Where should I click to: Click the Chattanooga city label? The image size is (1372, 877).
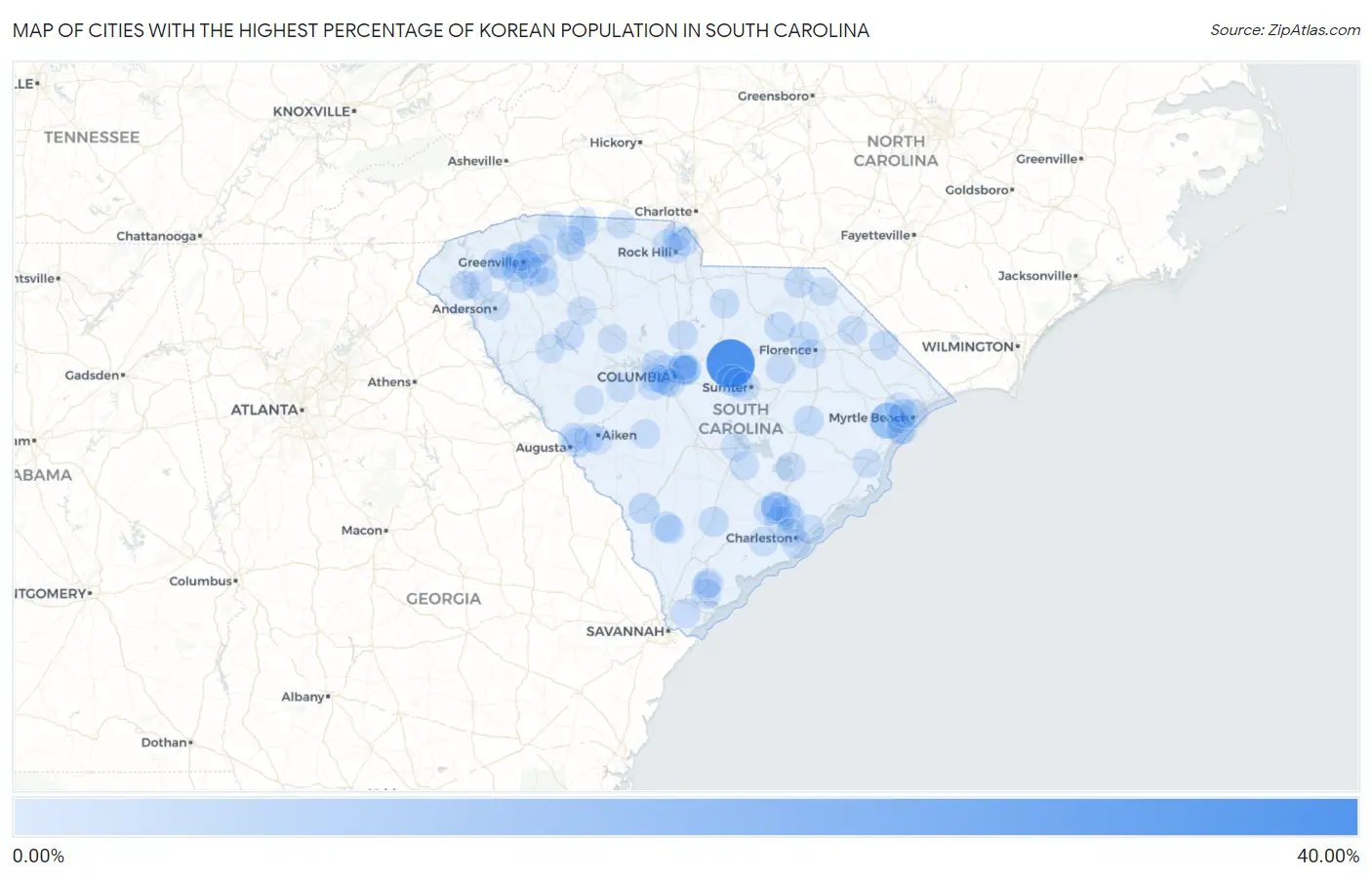coord(156,236)
